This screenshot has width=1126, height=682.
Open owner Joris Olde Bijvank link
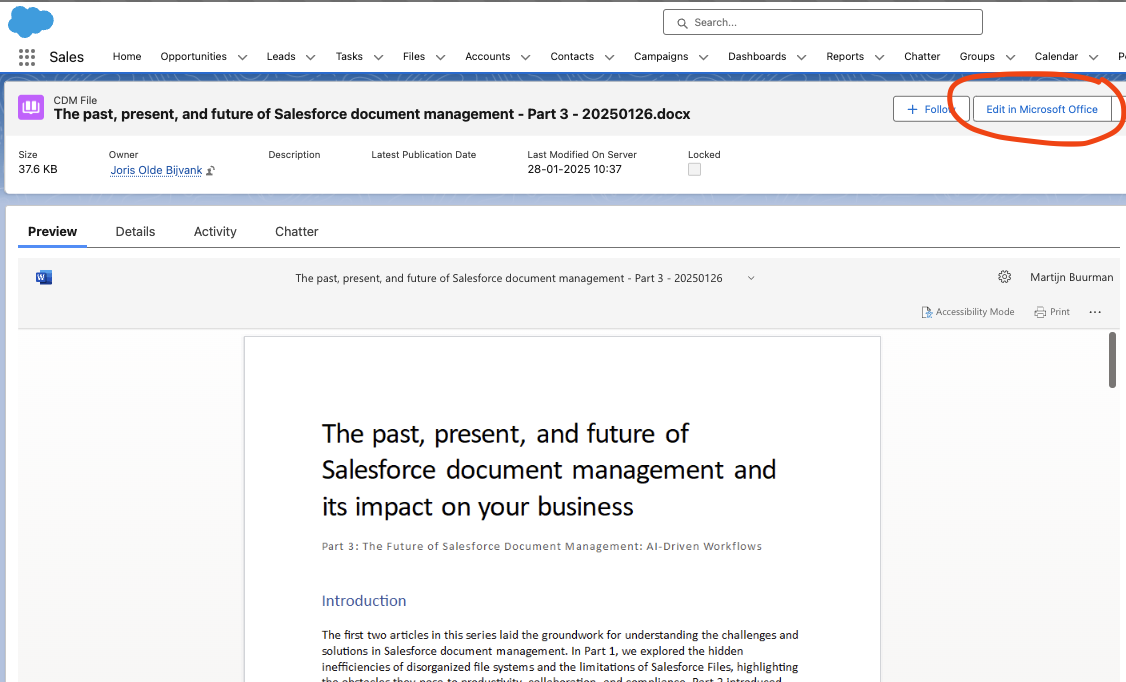point(156,170)
